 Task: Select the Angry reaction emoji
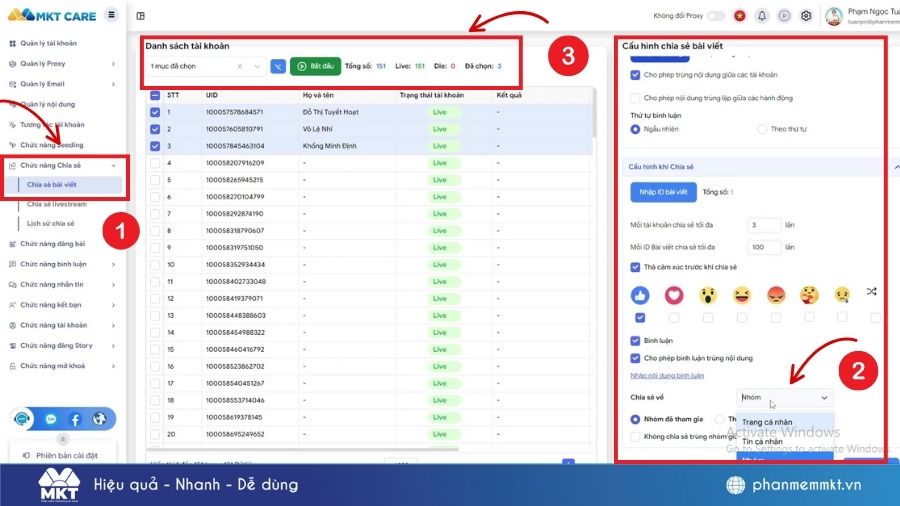coord(775,295)
